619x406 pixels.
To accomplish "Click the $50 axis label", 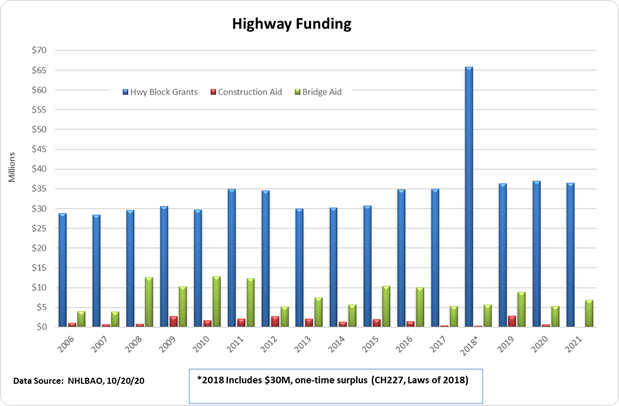I will point(39,130).
